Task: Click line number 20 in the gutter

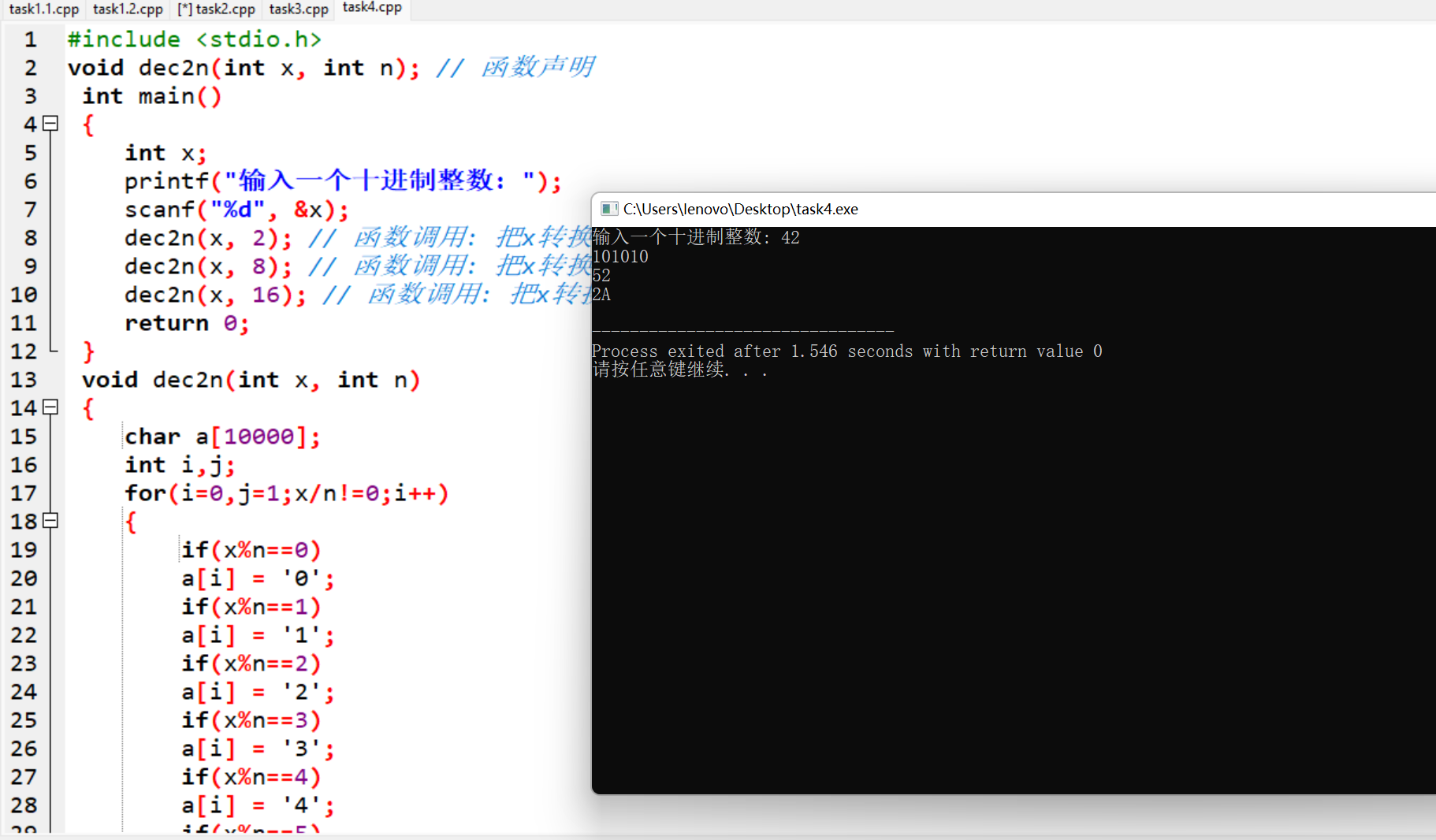Action: point(24,578)
